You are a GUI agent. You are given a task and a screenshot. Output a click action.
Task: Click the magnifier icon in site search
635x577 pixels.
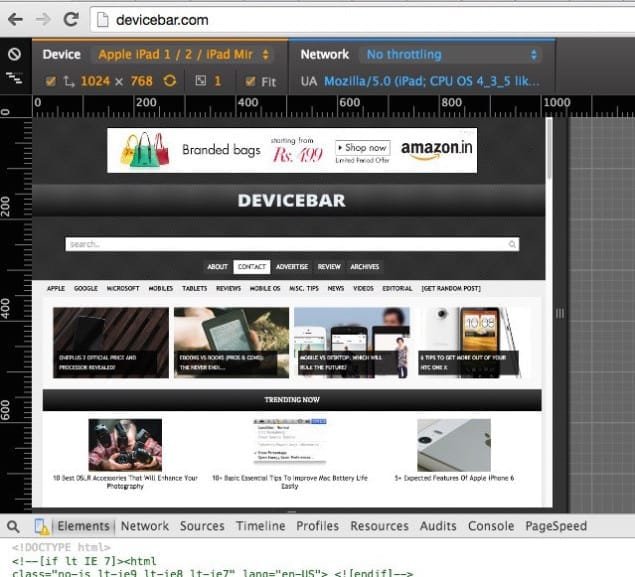513,244
